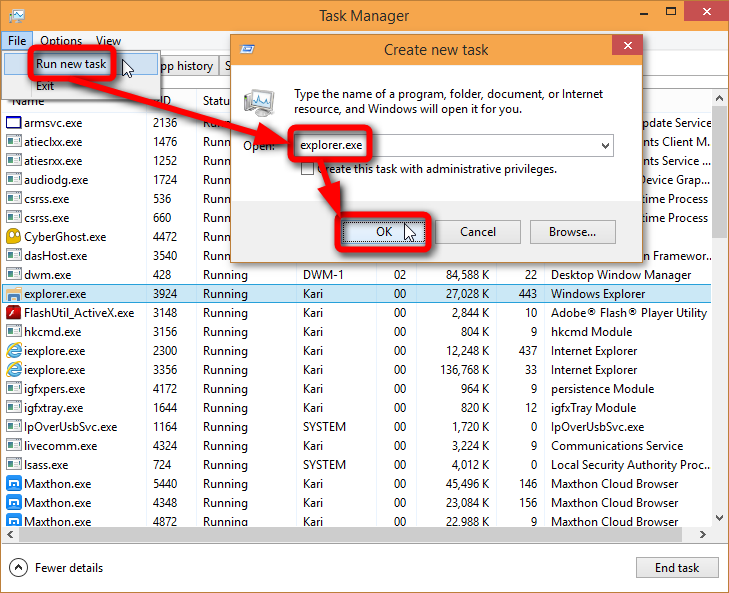Click the csrss.exe icon with PID 536
729x593 pixels.
pyautogui.click(x=13, y=199)
